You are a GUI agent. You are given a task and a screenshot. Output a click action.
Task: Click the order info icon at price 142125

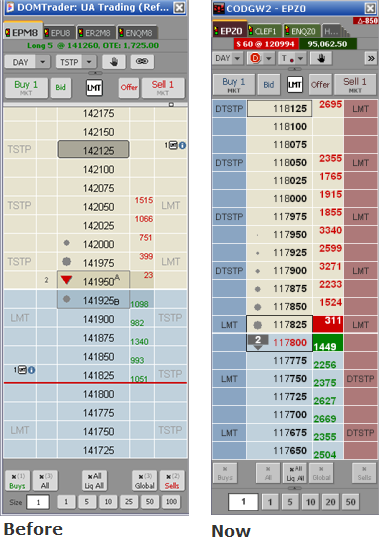(x=182, y=146)
